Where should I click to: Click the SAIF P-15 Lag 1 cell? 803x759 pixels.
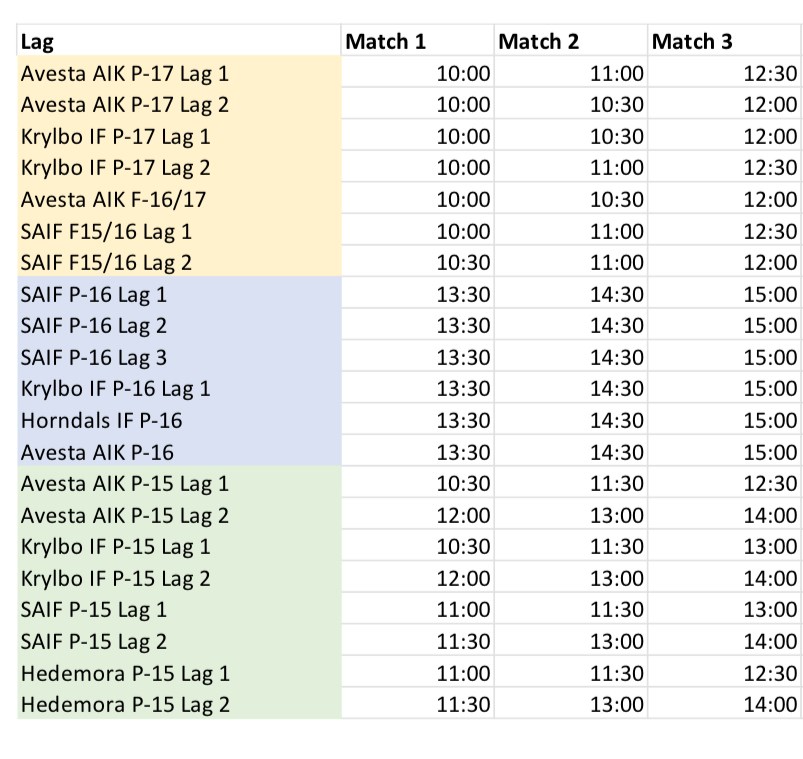click(x=180, y=610)
